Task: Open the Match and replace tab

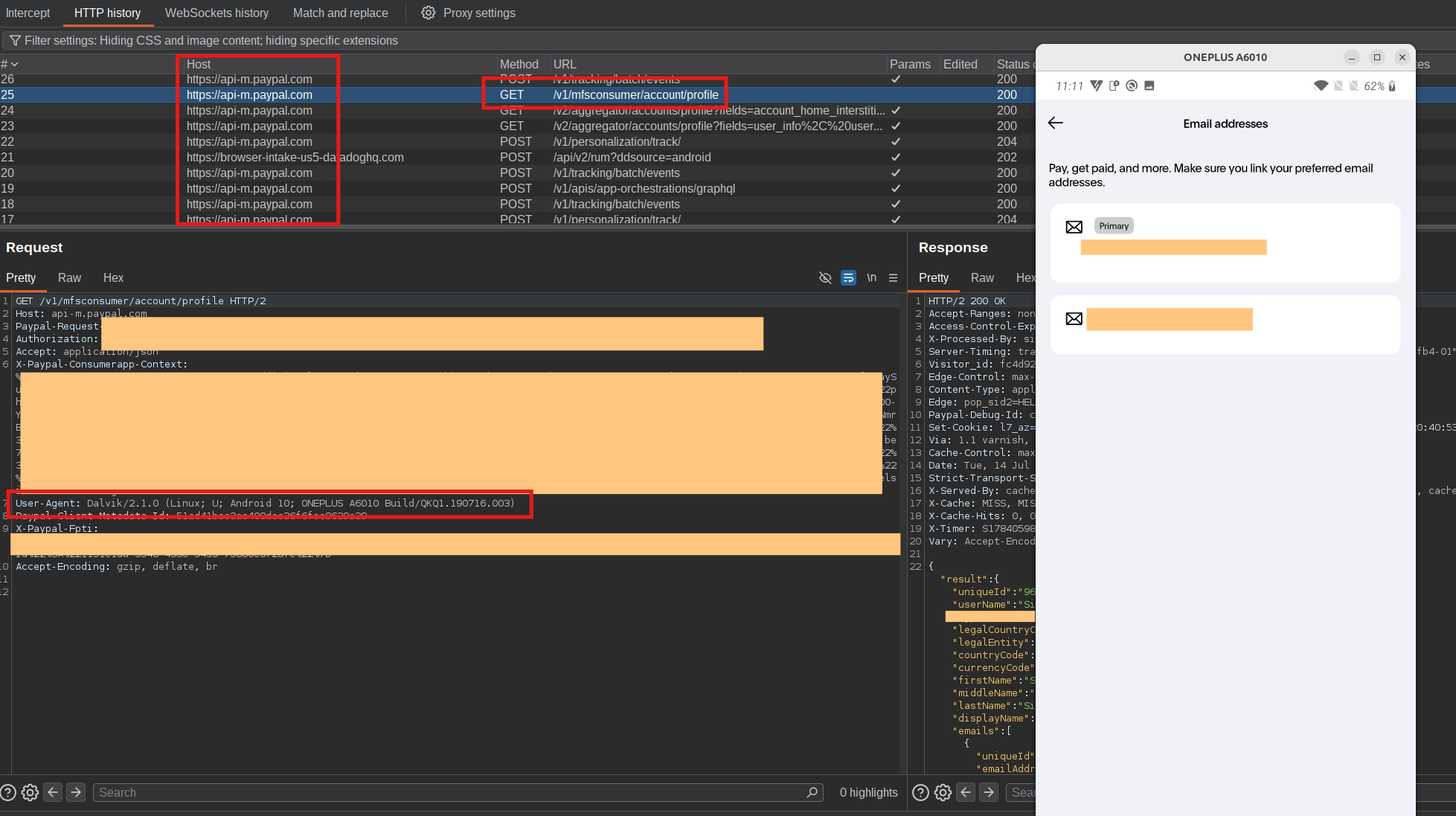Action: coord(340,13)
